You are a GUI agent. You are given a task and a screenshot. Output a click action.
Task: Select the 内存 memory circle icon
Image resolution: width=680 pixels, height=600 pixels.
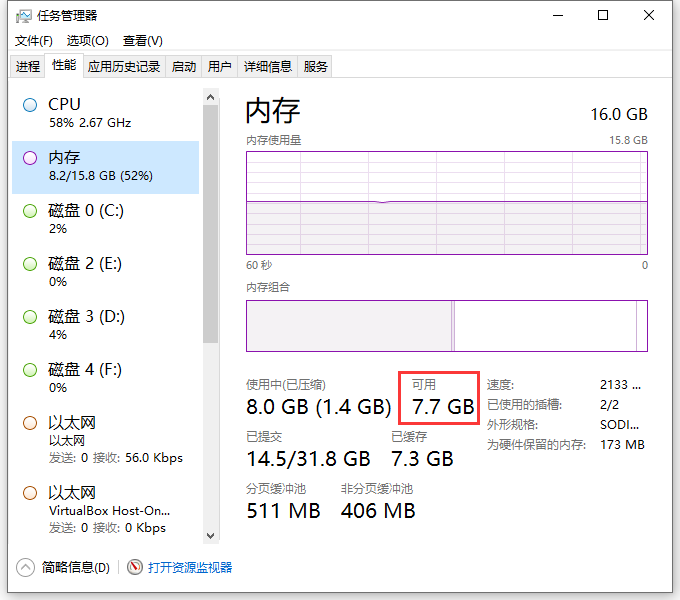coord(30,158)
